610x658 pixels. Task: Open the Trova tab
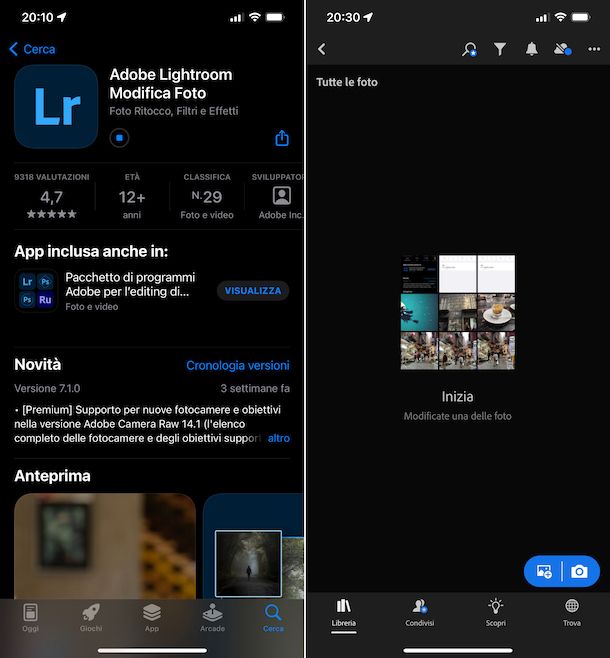tap(572, 613)
